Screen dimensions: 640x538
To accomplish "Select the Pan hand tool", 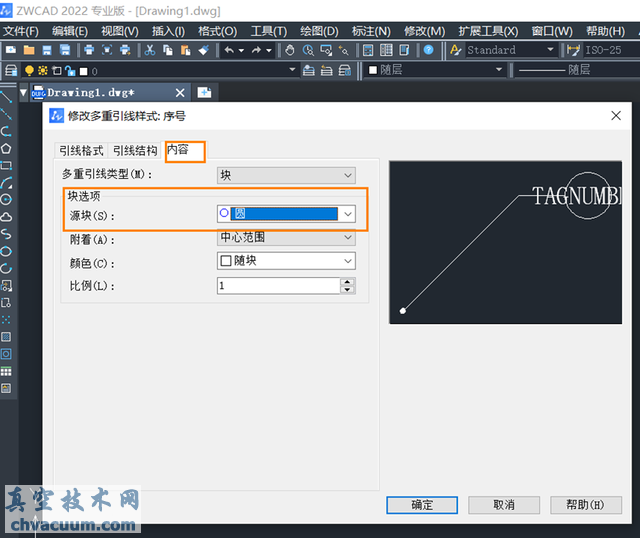I will [x=290, y=50].
